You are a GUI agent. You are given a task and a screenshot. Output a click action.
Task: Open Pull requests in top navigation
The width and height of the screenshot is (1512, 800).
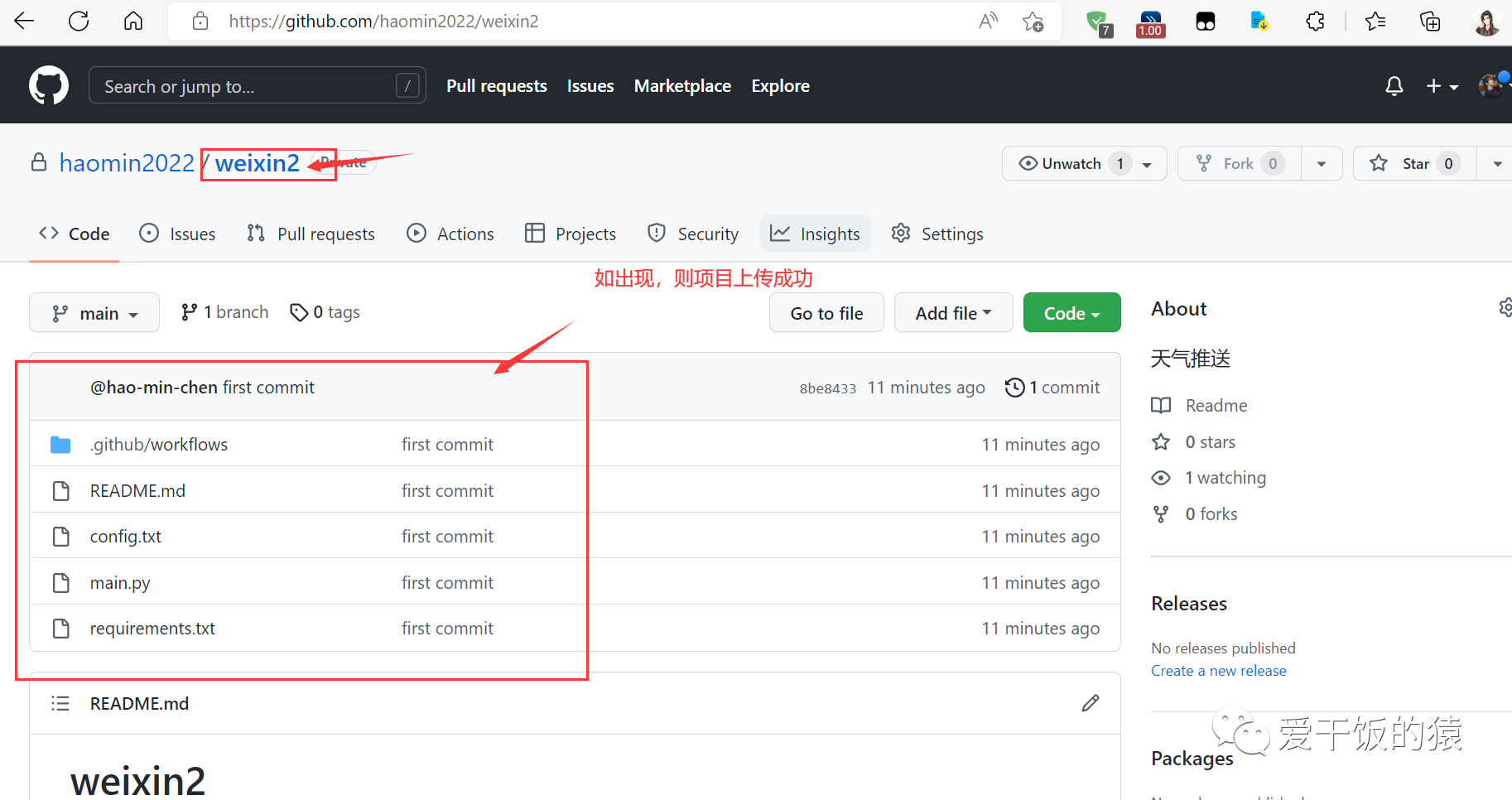497,86
